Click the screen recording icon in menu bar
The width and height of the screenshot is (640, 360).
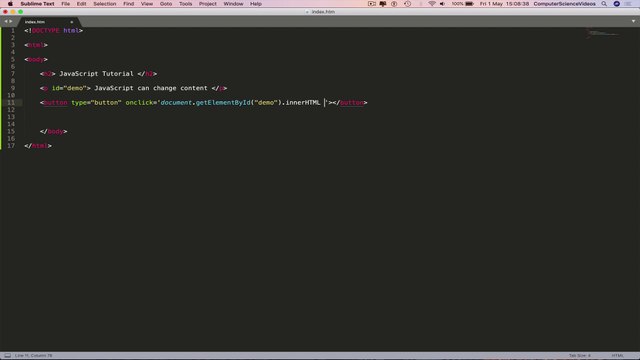(x=371, y=4)
